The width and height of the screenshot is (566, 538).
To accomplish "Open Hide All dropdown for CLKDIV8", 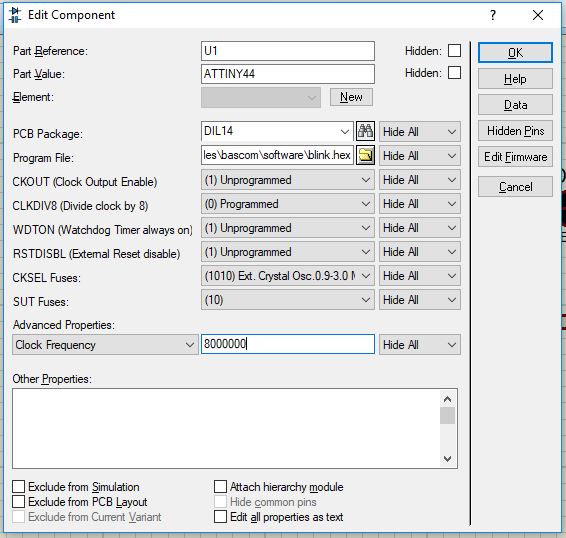I will [420, 204].
